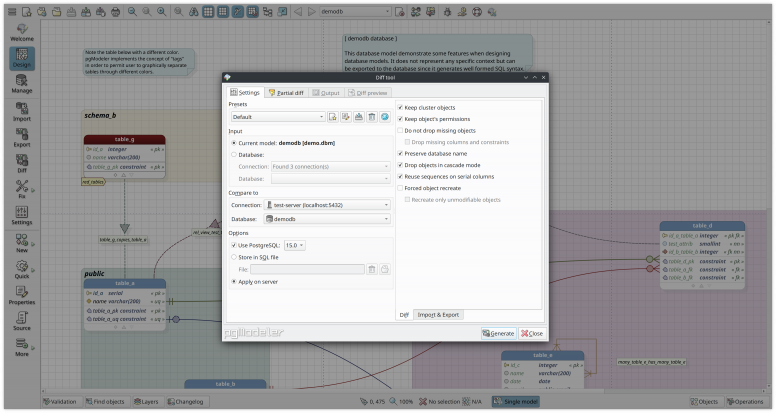Go to the next model arrow
776x413 pixels.
point(311,11)
